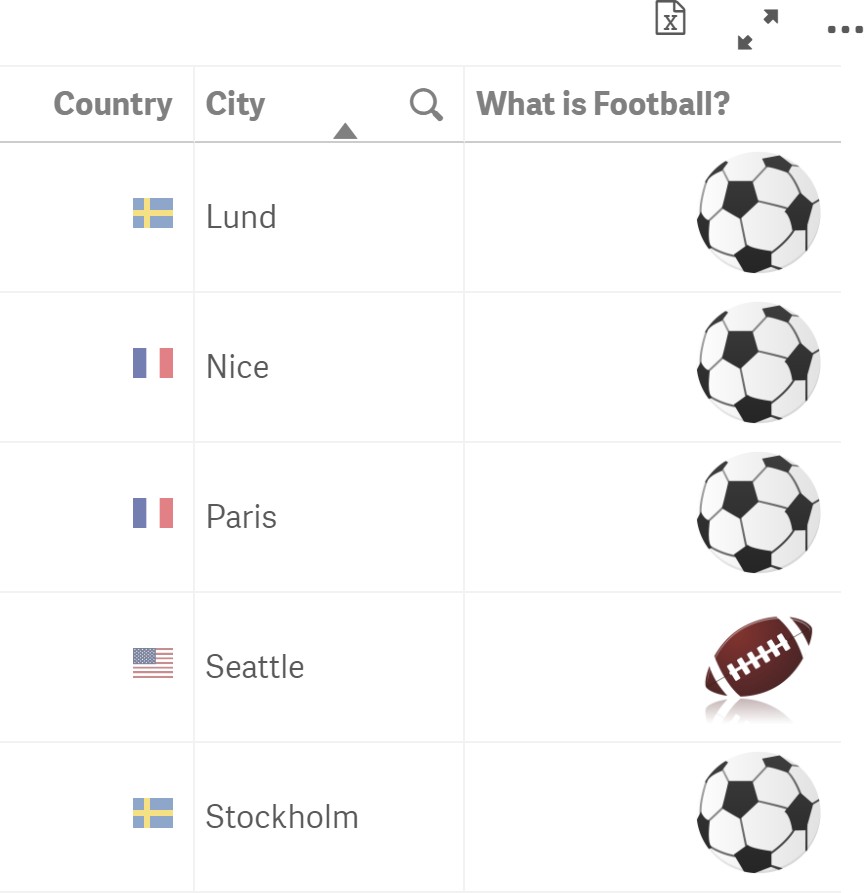Select the Paris city cell
The image size is (864, 893).
click(x=329, y=517)
